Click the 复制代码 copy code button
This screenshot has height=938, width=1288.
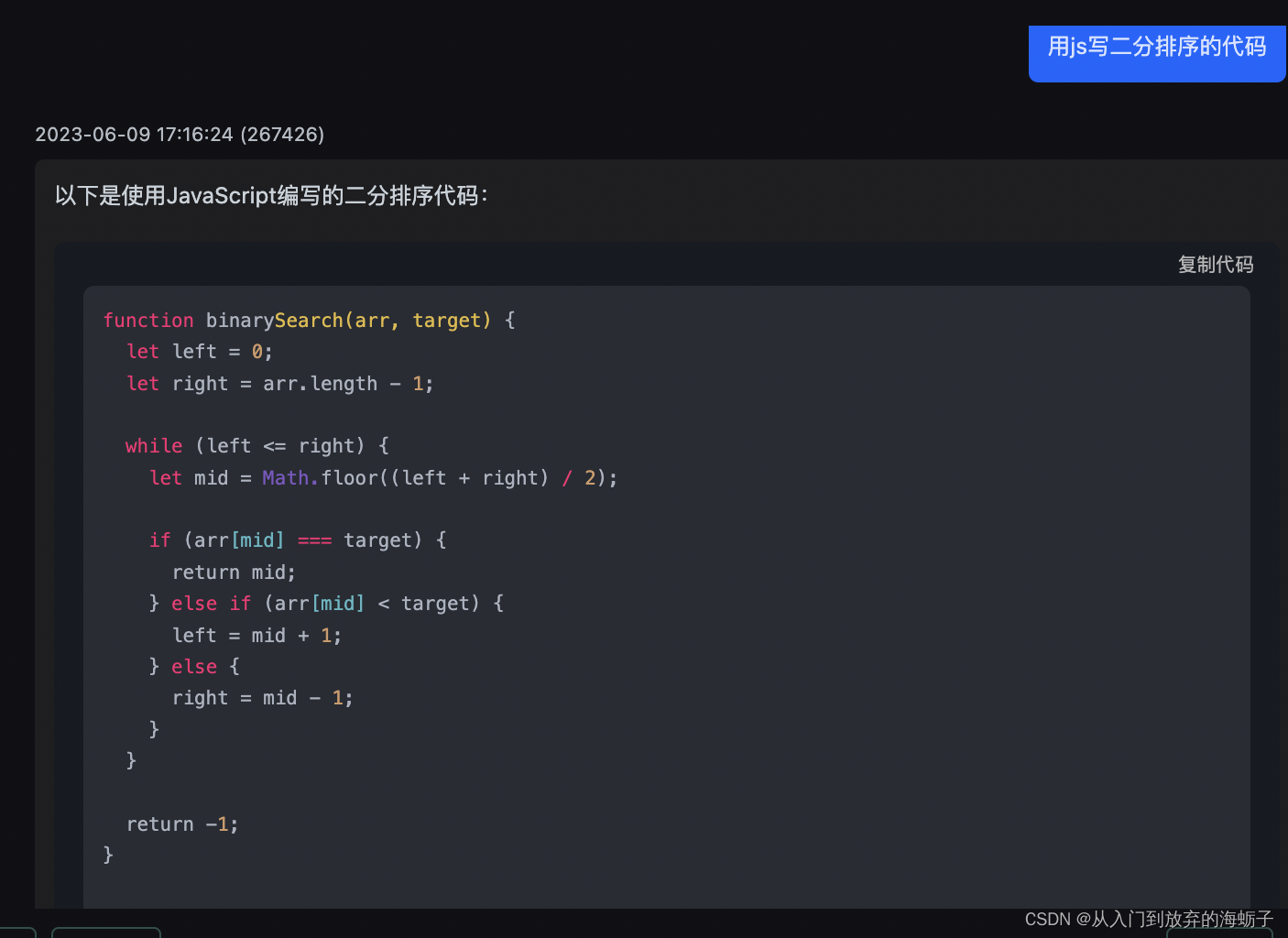(x=1215, y=265)
